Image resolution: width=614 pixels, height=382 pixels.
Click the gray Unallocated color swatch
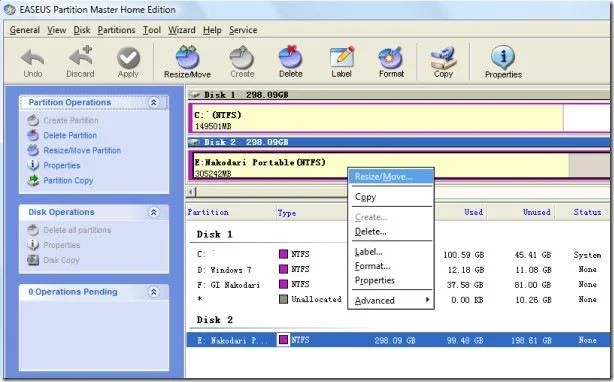284,299
